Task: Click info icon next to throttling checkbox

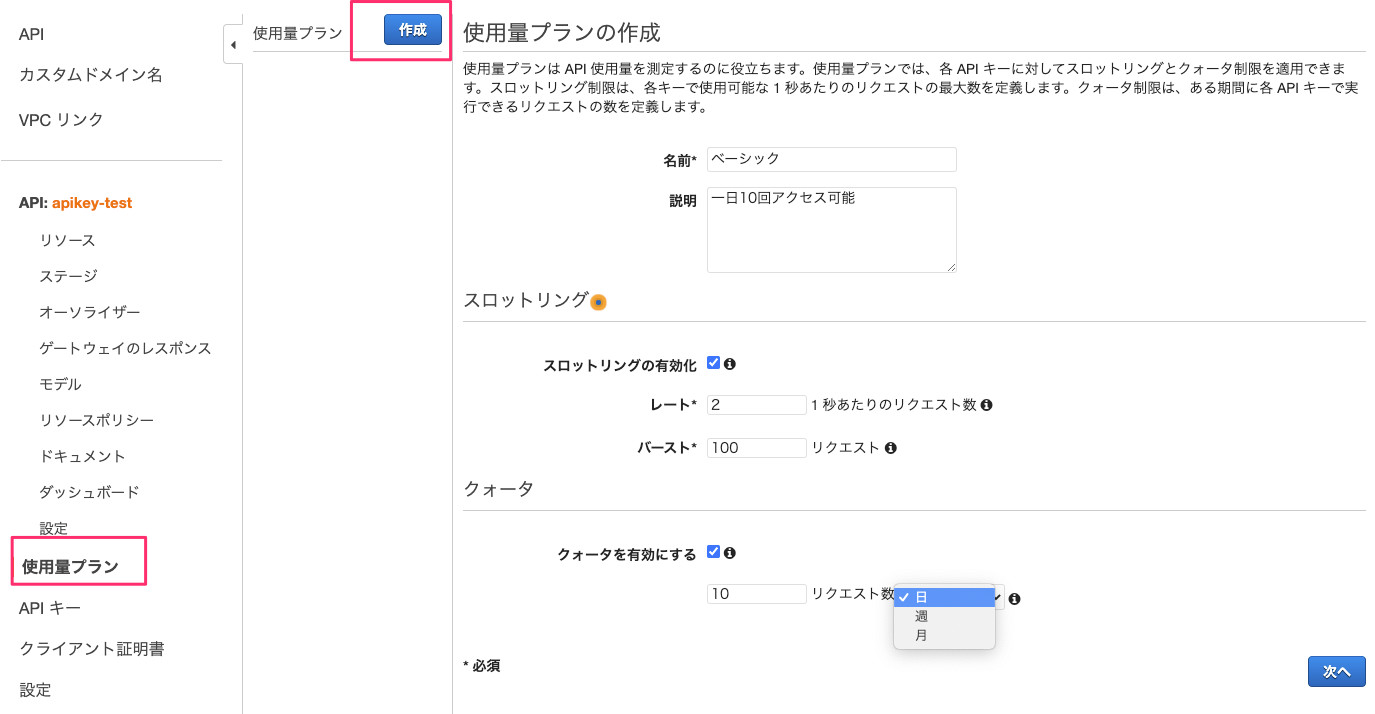Action: tap(730, 364)
